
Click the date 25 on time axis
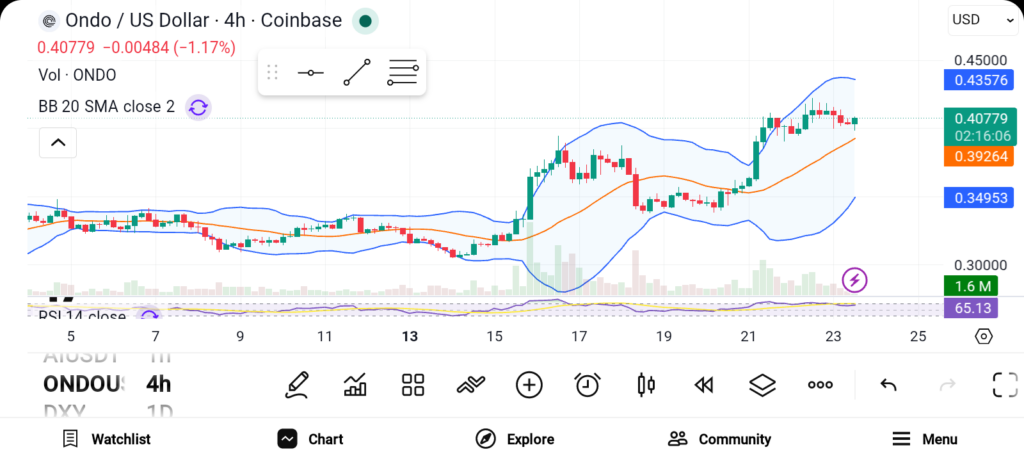click(x=918, y=337)
